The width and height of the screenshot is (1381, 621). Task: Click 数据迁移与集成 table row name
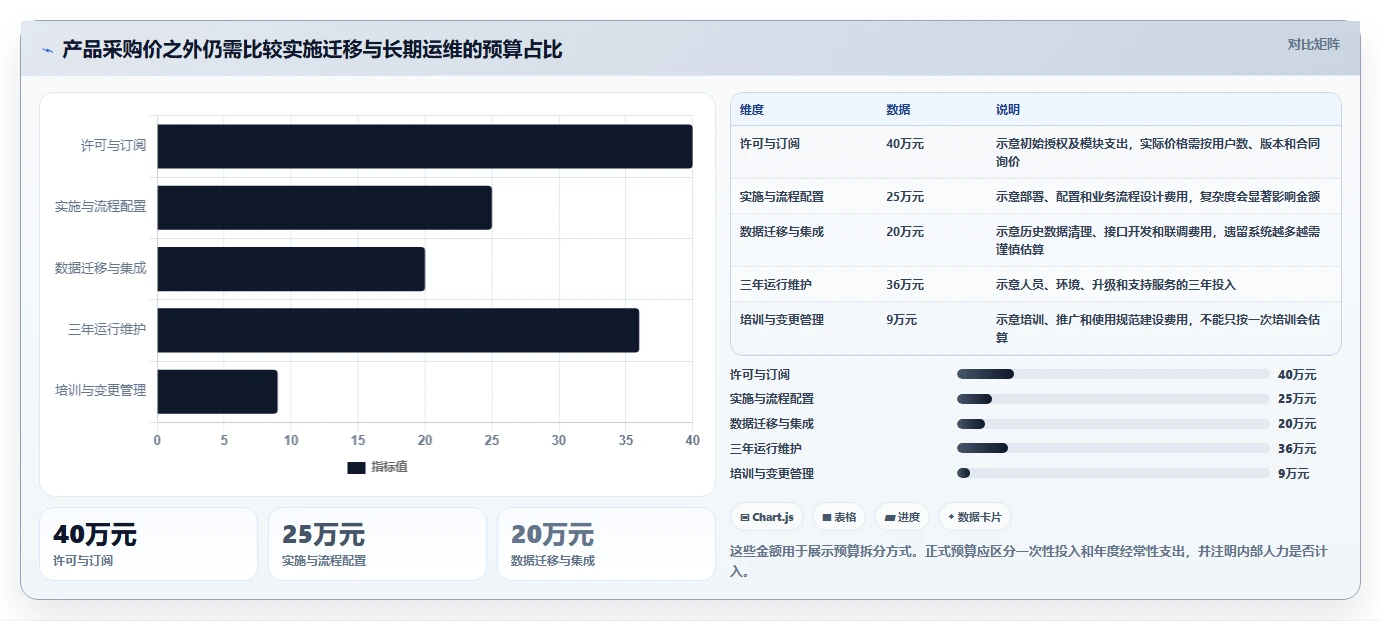(782, 232)
